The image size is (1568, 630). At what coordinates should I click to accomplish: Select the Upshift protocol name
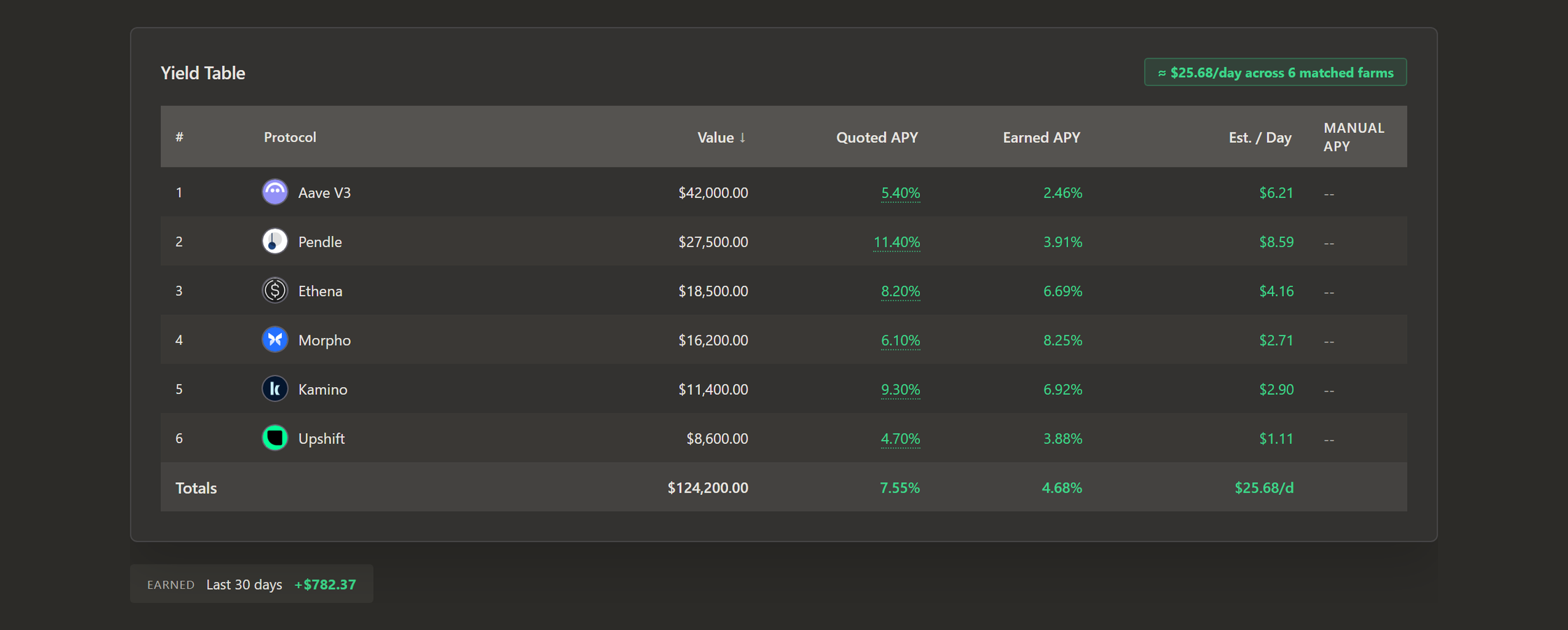click(x=321, y=438)
